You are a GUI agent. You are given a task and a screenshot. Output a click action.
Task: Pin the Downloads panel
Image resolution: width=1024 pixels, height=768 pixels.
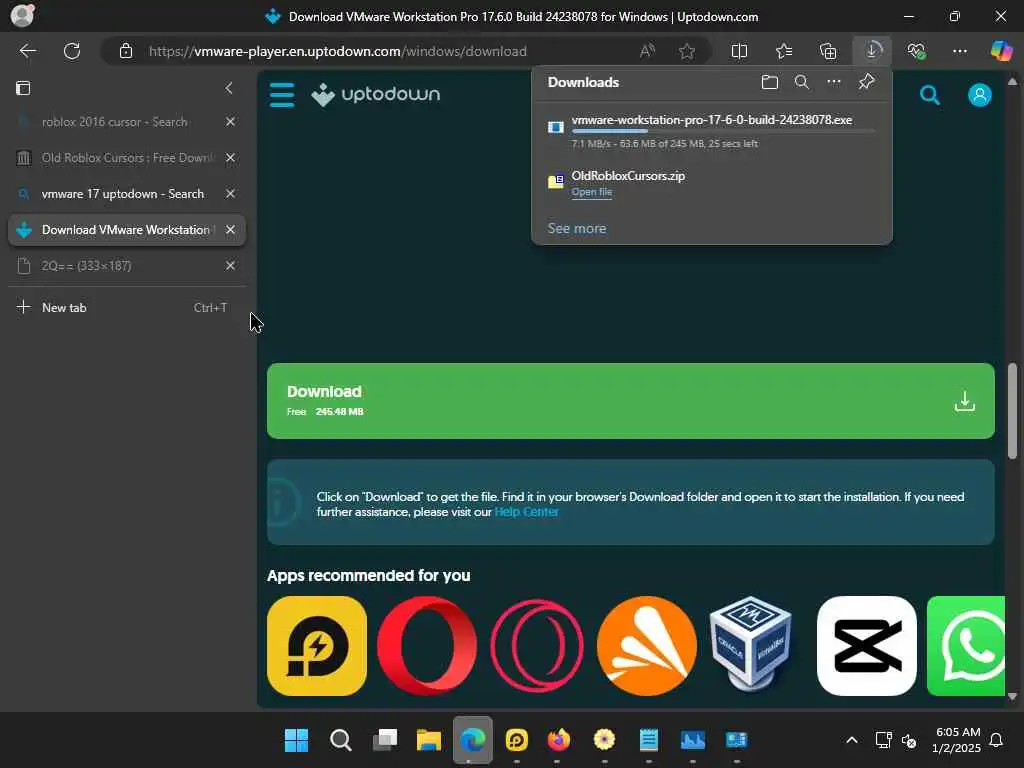pyautogui.click(x=867, y=82)
